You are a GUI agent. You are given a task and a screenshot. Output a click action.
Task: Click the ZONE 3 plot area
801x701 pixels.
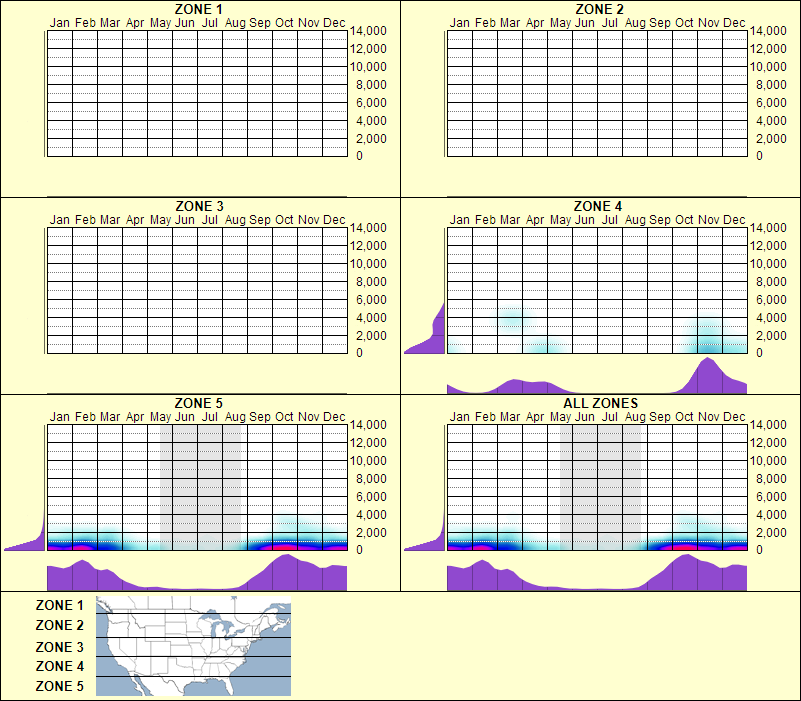tap(195, 290)
